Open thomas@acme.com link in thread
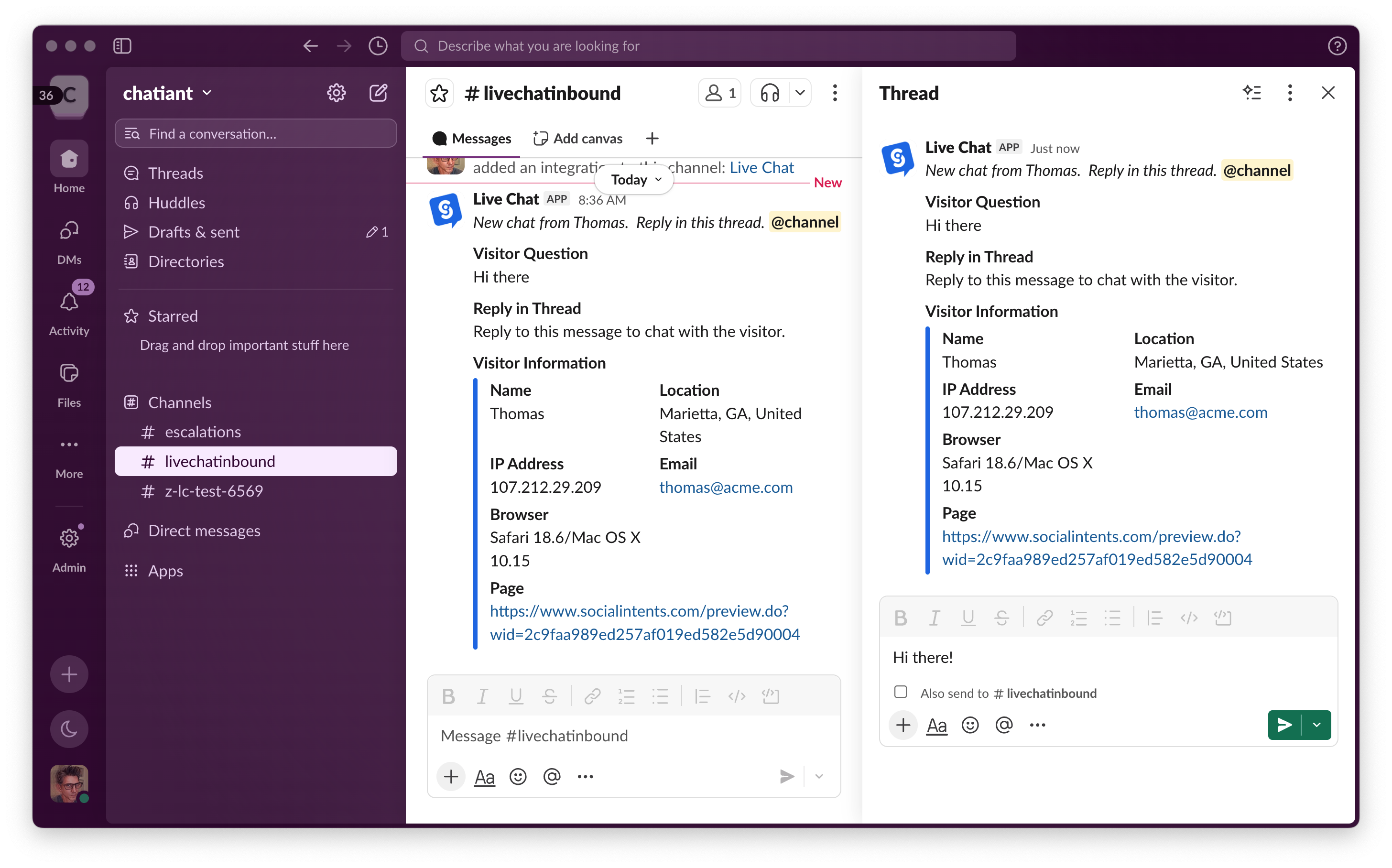1392x868 pixels. click(x=1200, y=412)
